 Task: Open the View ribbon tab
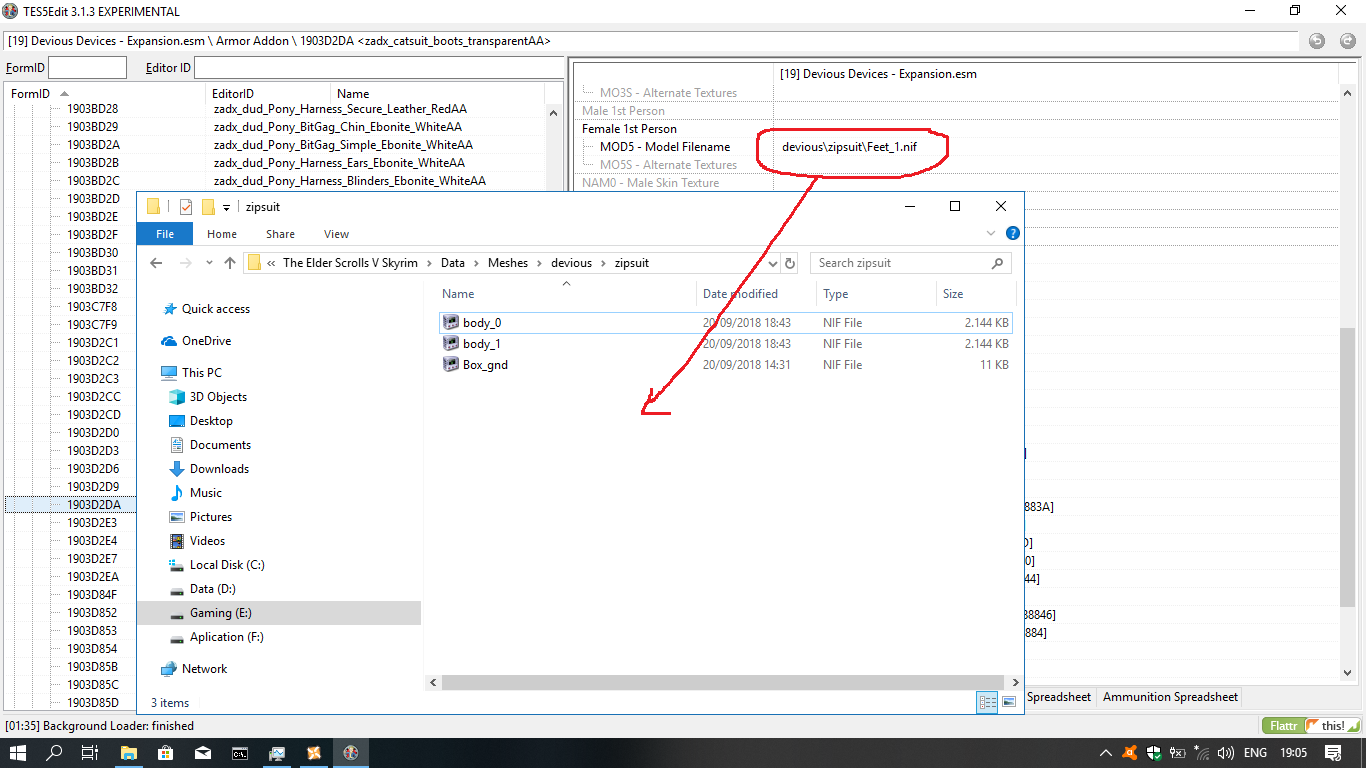coord(336,234)
